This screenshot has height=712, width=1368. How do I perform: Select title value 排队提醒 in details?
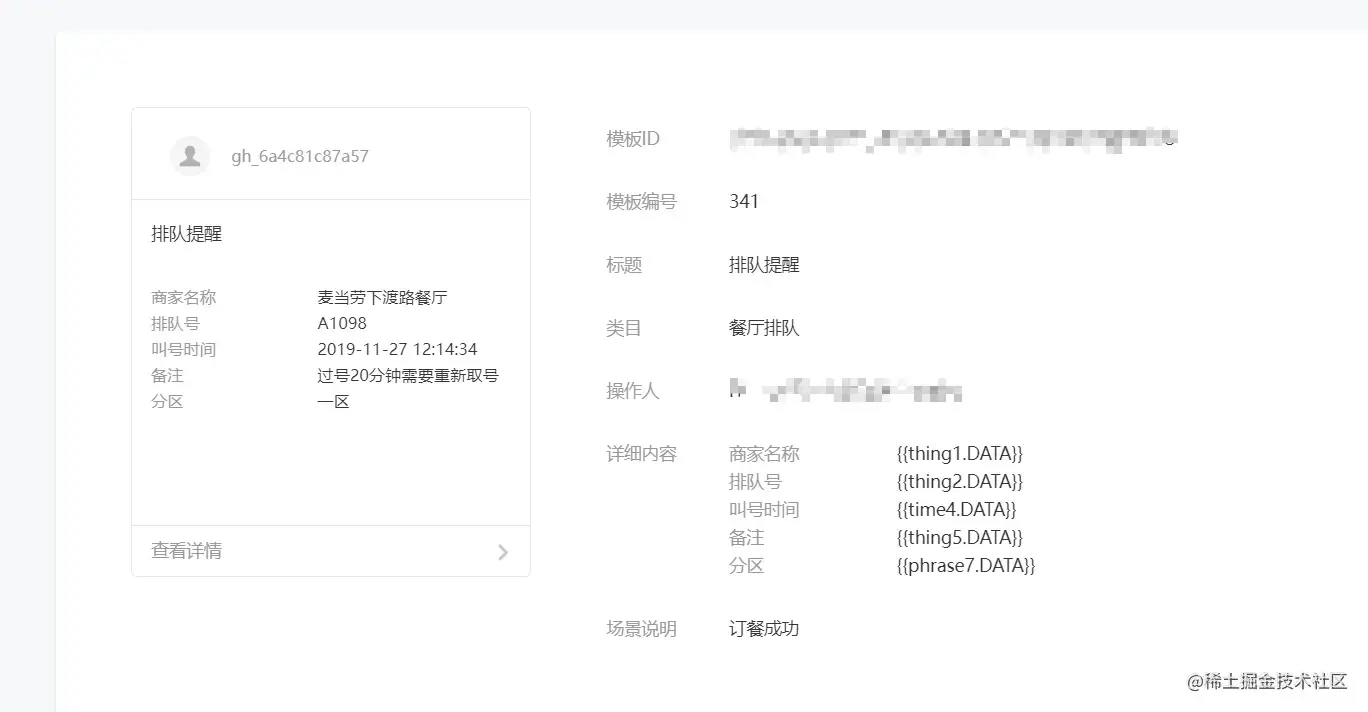(764, 265)
